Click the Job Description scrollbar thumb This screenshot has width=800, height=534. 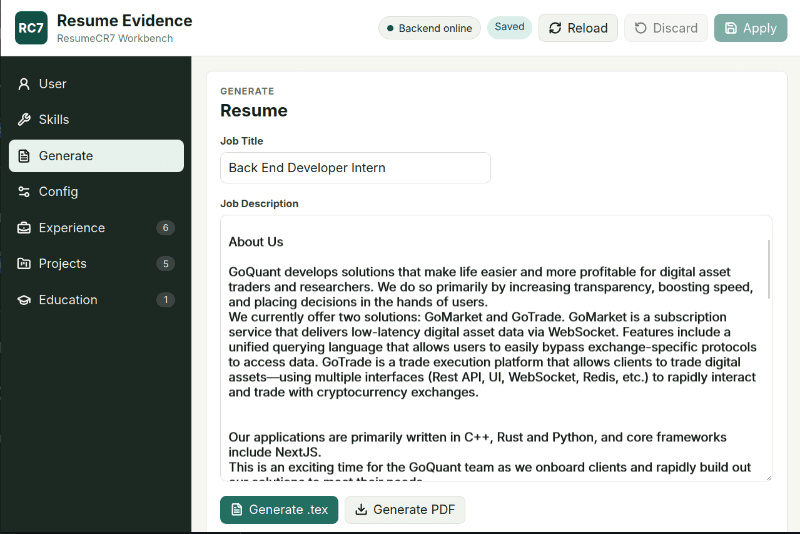(768, 269)
